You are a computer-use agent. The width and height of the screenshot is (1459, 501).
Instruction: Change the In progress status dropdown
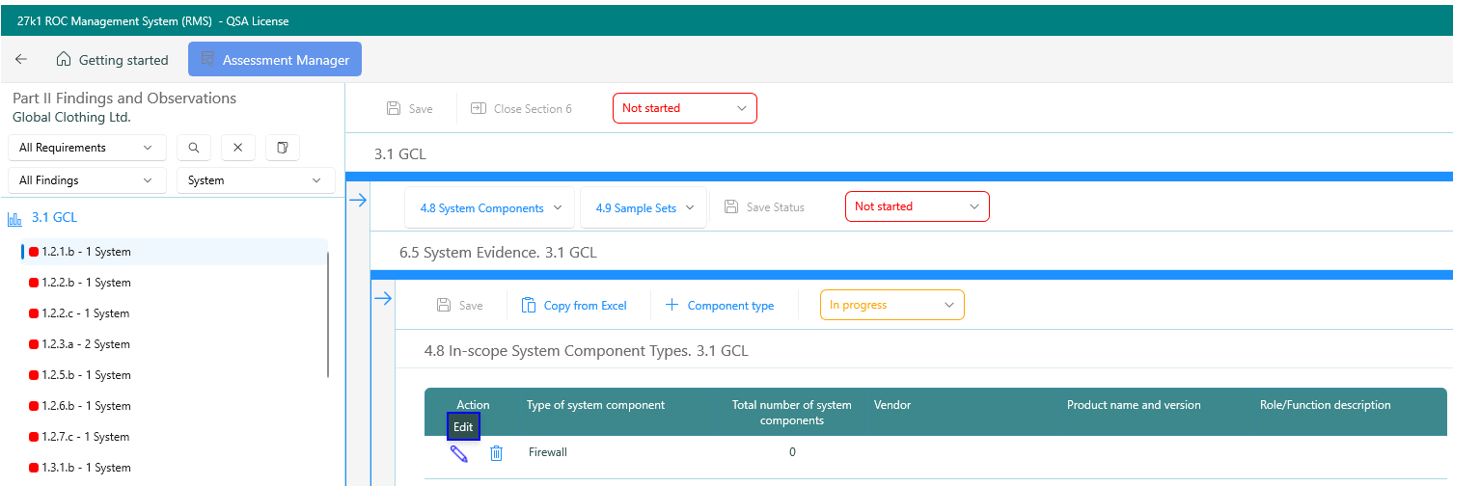(x=892, y=305)
